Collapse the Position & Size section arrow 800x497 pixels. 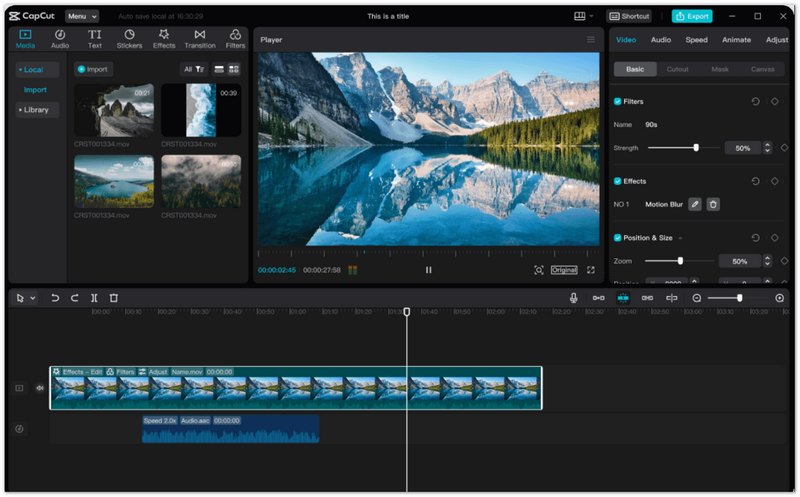(681, 238)
